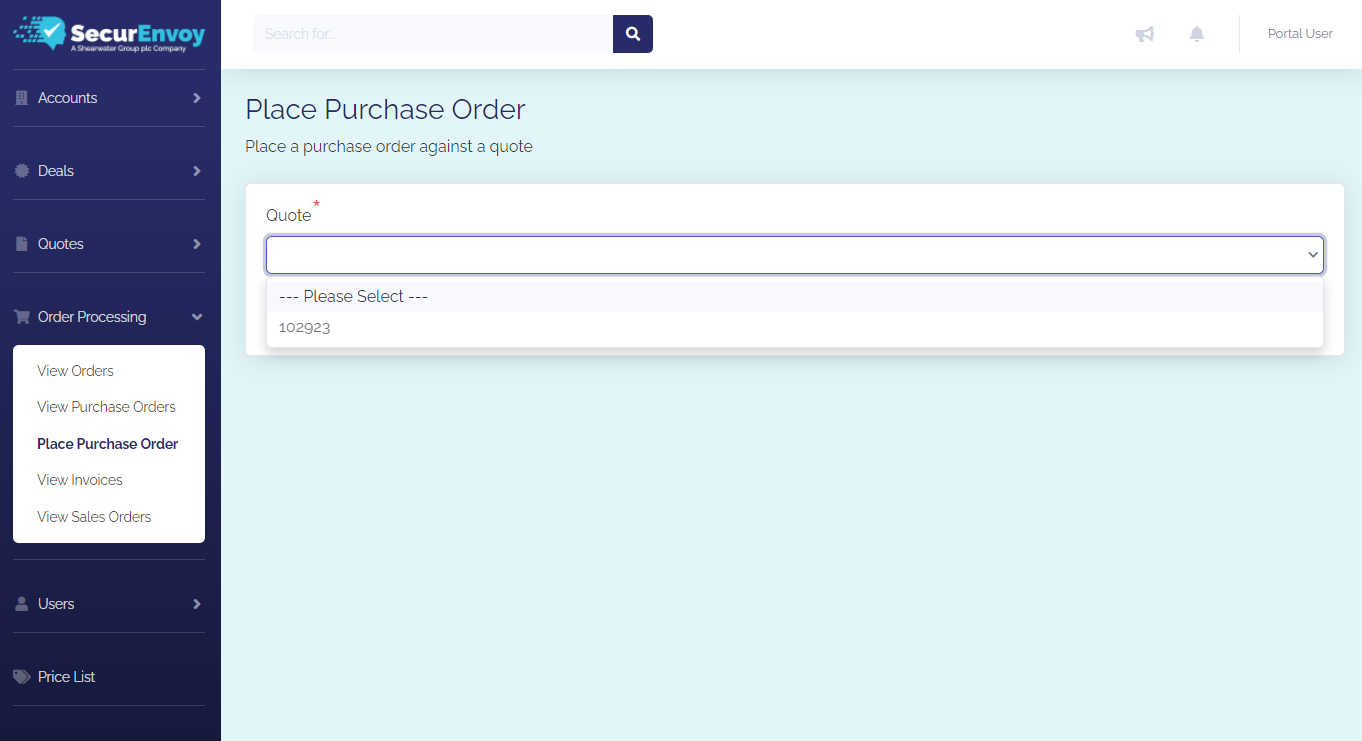
Task: Go to View Sales Orders
Action: (94, 517)
